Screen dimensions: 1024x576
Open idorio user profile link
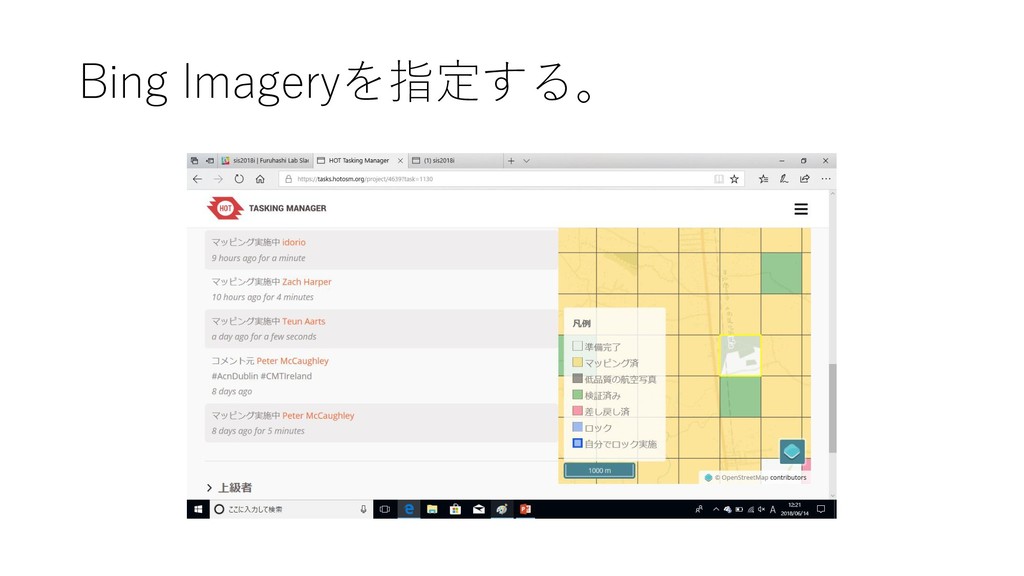[x=294, y=242]
